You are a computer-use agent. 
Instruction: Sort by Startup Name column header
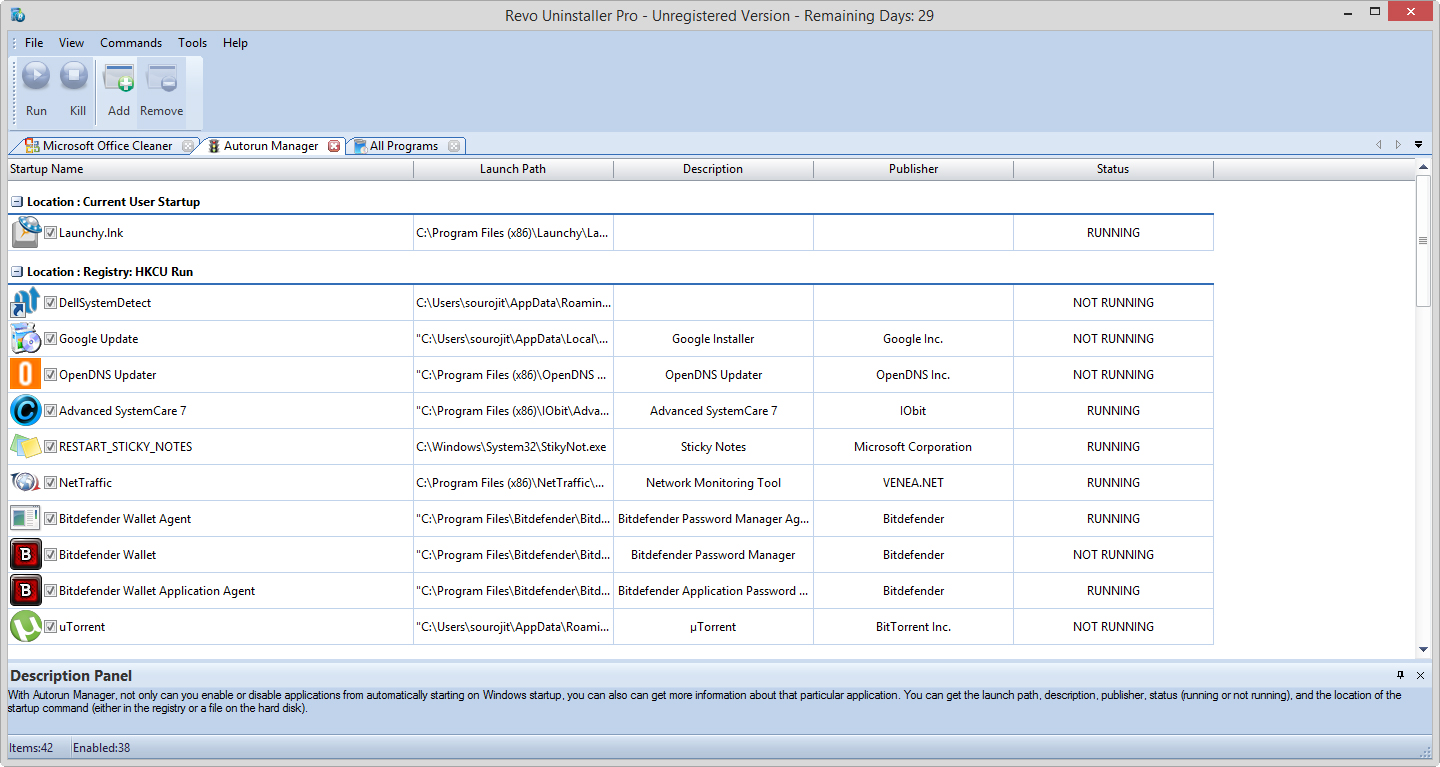point(211,169)
